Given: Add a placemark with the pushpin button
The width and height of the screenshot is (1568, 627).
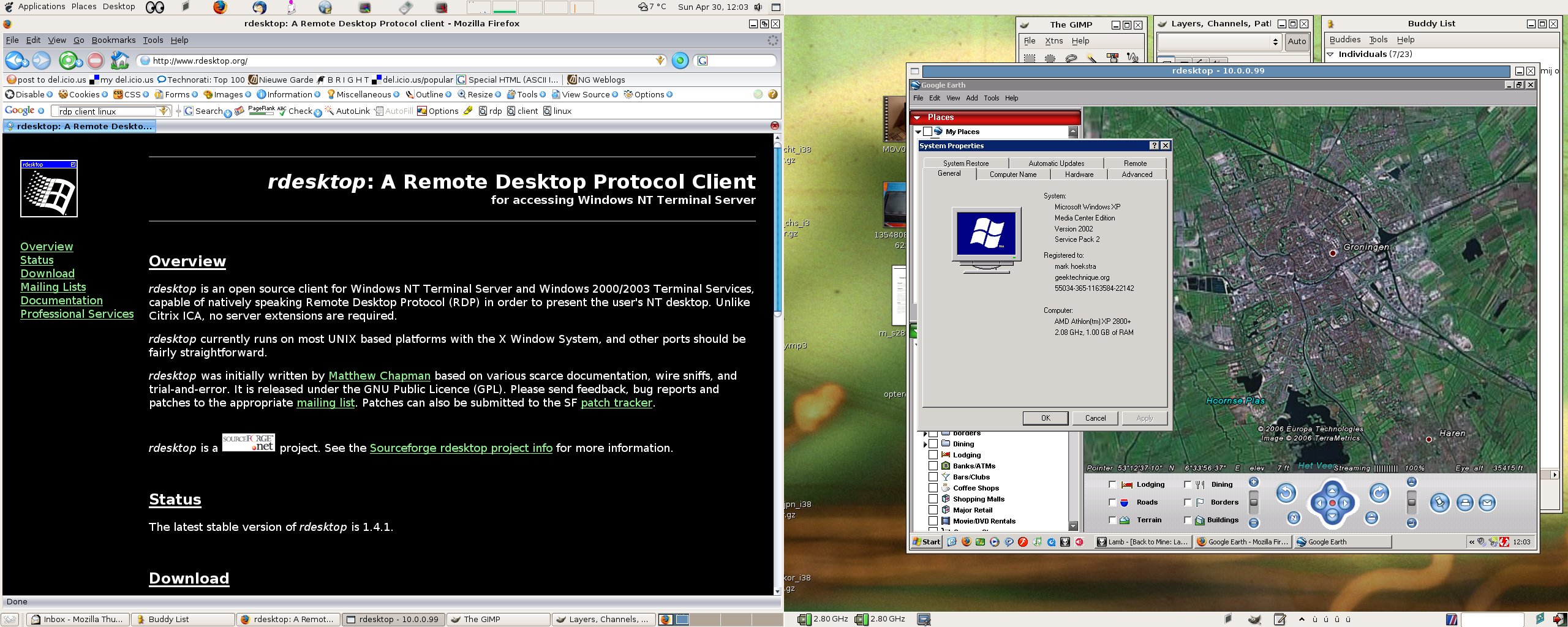Looking at the screenshot, I should (1440, 503).
